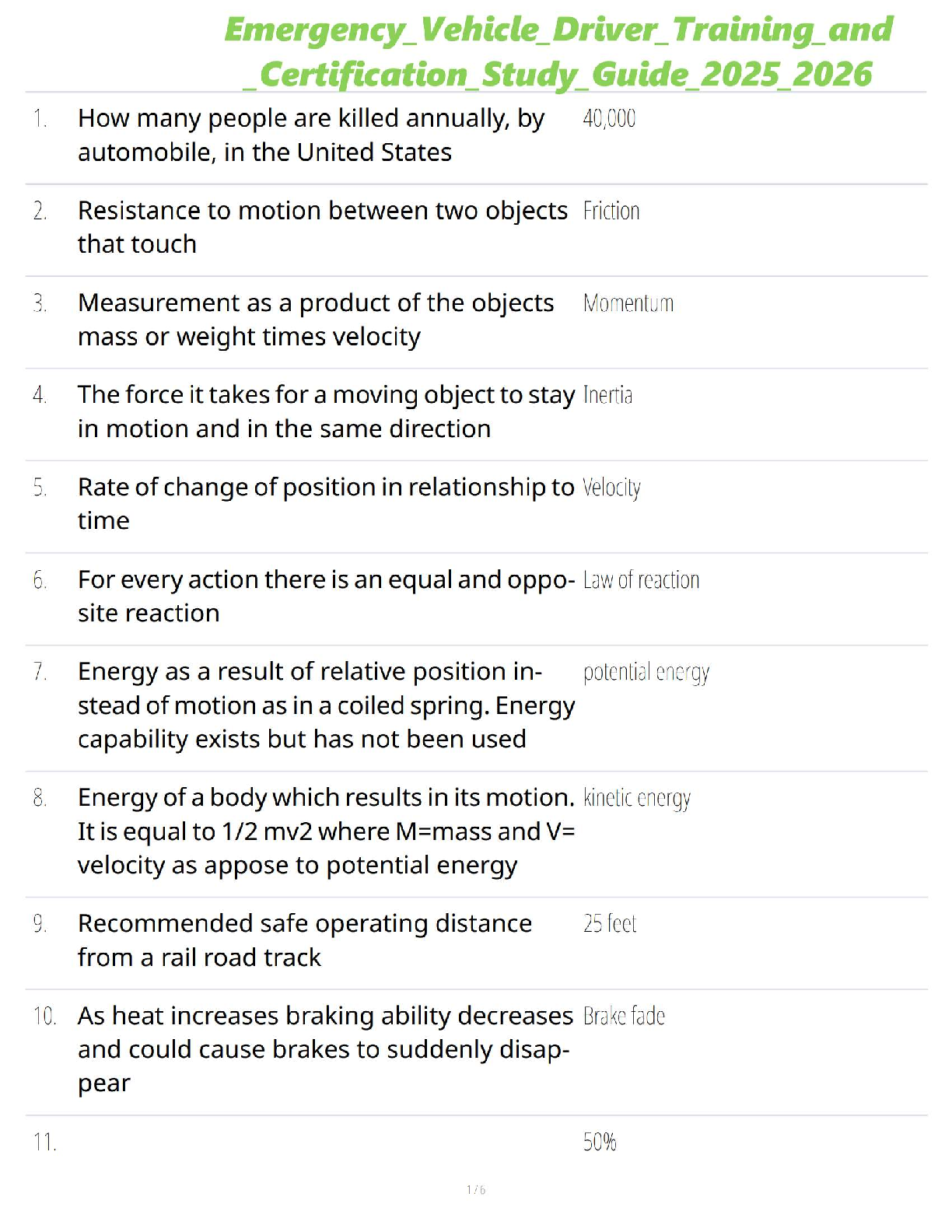Click the "Inertia" answer text

click(607, 396)
